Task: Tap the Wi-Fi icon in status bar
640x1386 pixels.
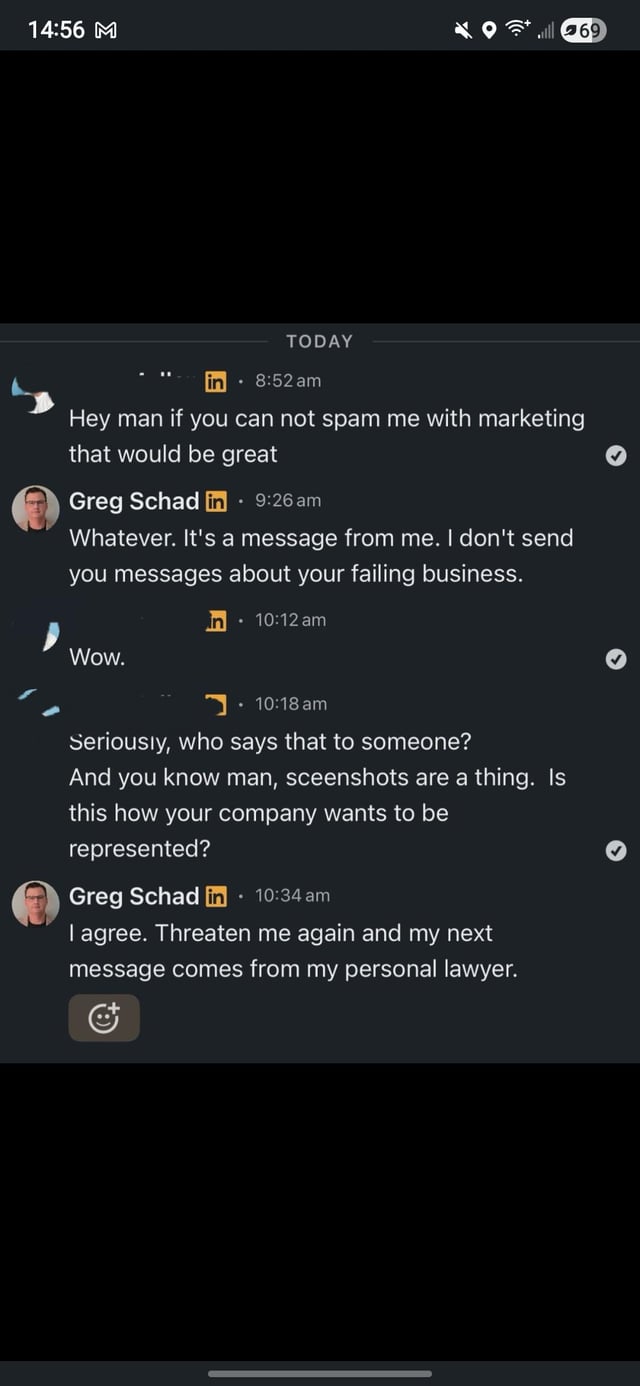Action: (517, 30)
